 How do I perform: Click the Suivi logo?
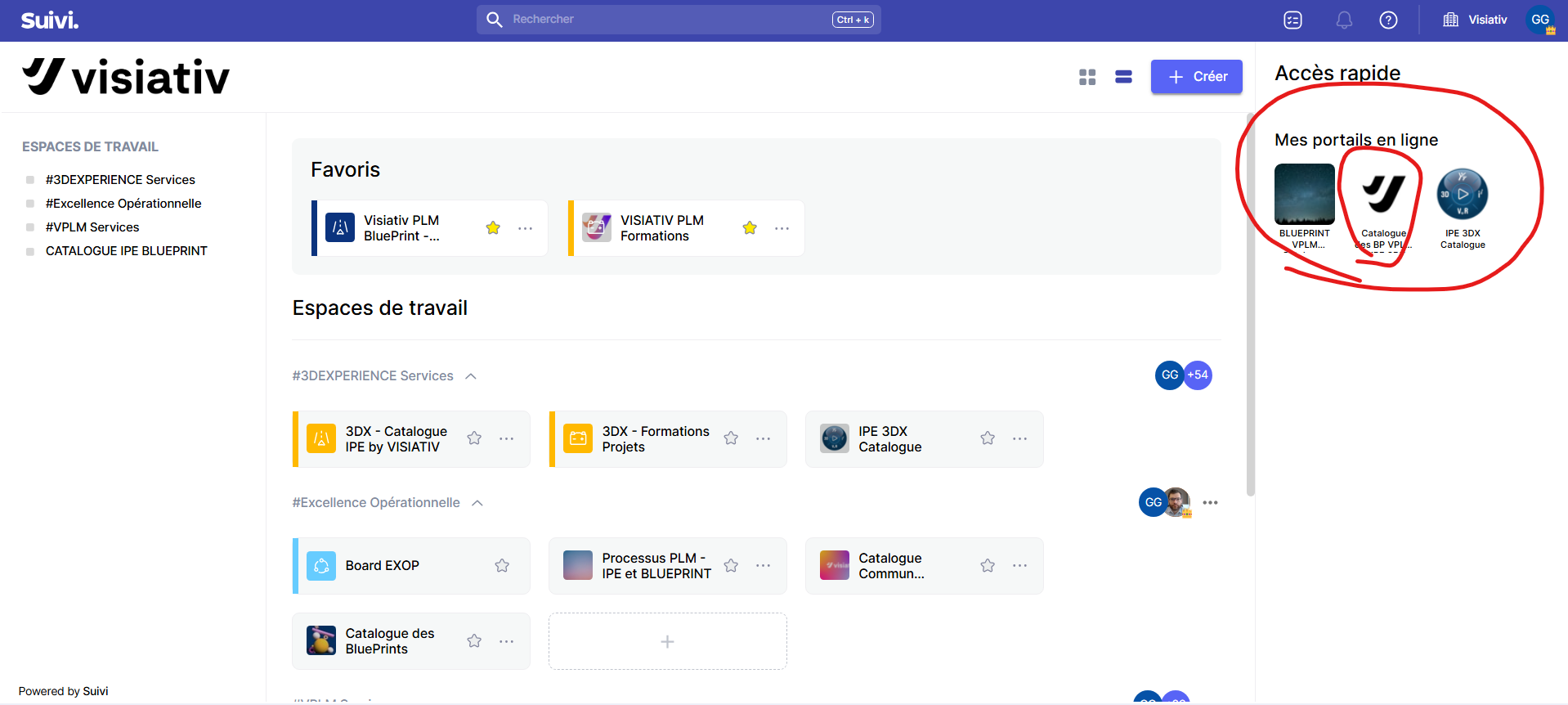pyautogui.click(x=50, y=20)
